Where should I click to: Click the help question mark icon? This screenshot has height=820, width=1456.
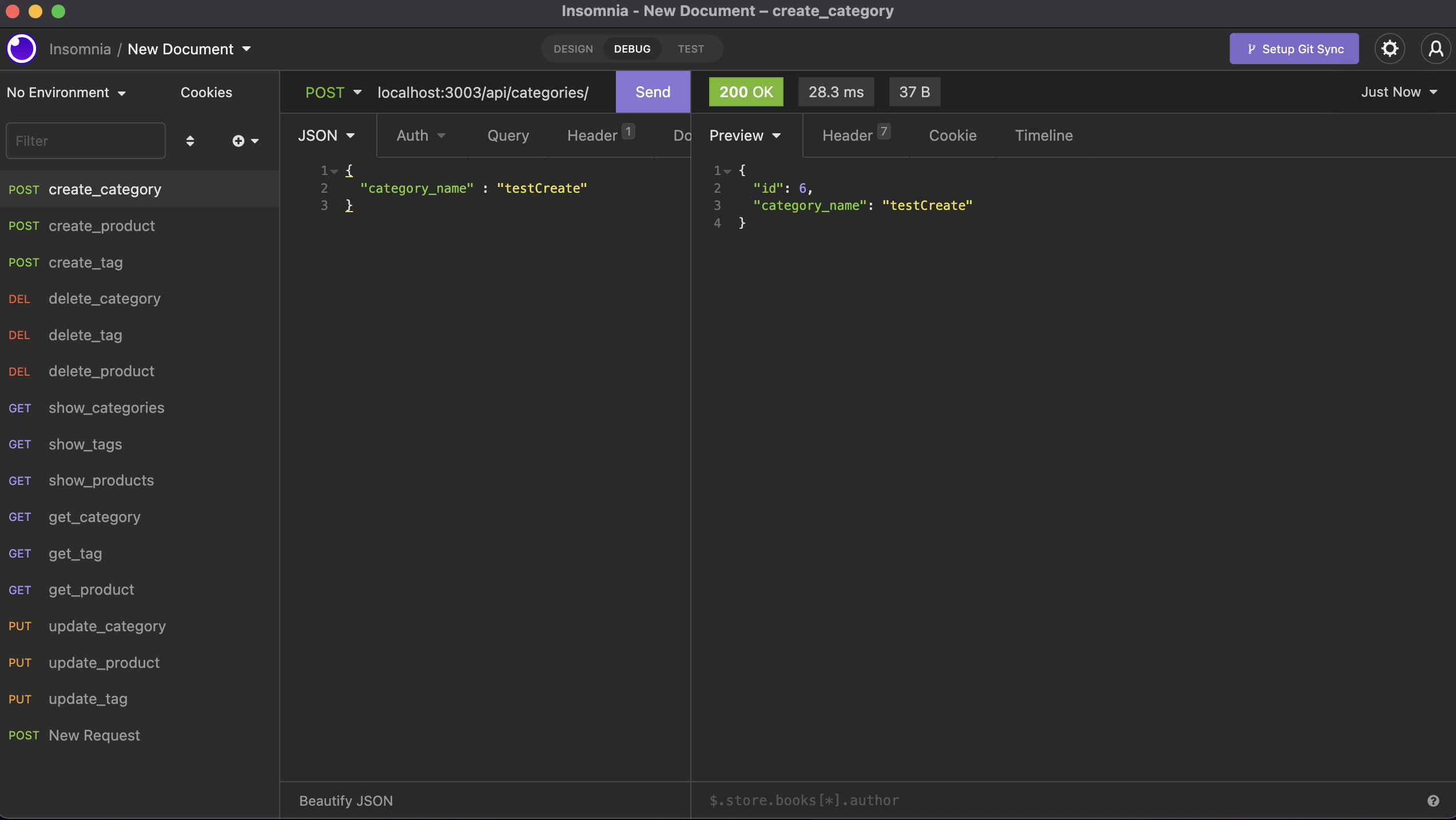pyautogui.click(x=1433, y=801)
